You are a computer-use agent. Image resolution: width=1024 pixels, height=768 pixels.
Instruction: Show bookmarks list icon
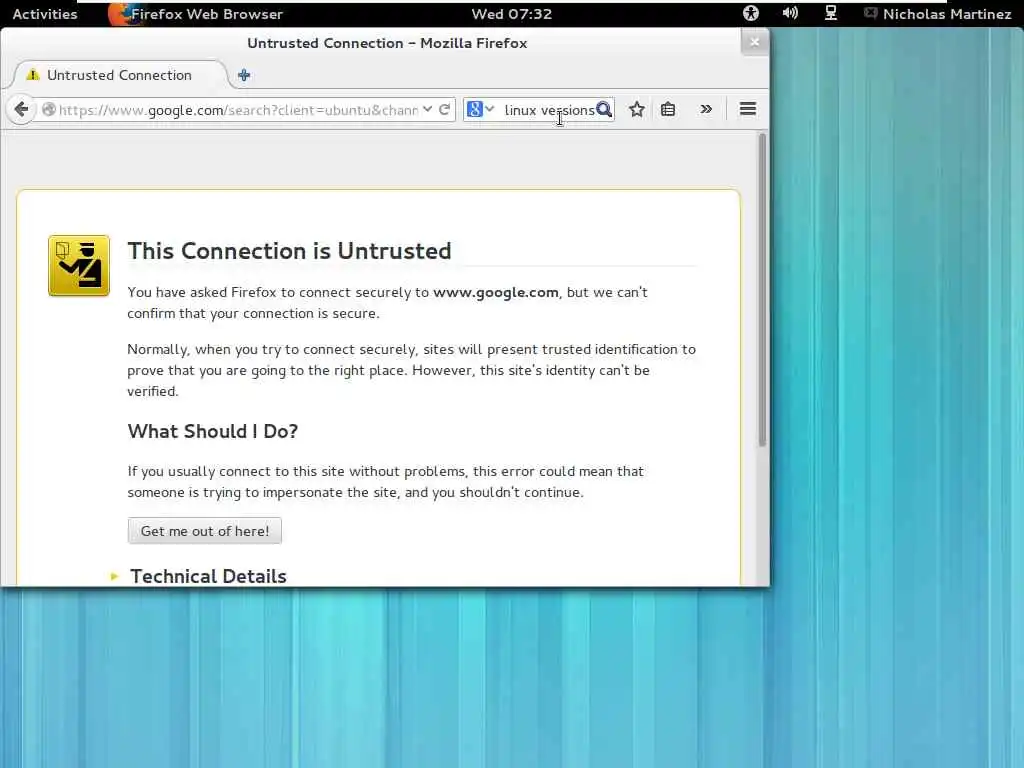667,109
